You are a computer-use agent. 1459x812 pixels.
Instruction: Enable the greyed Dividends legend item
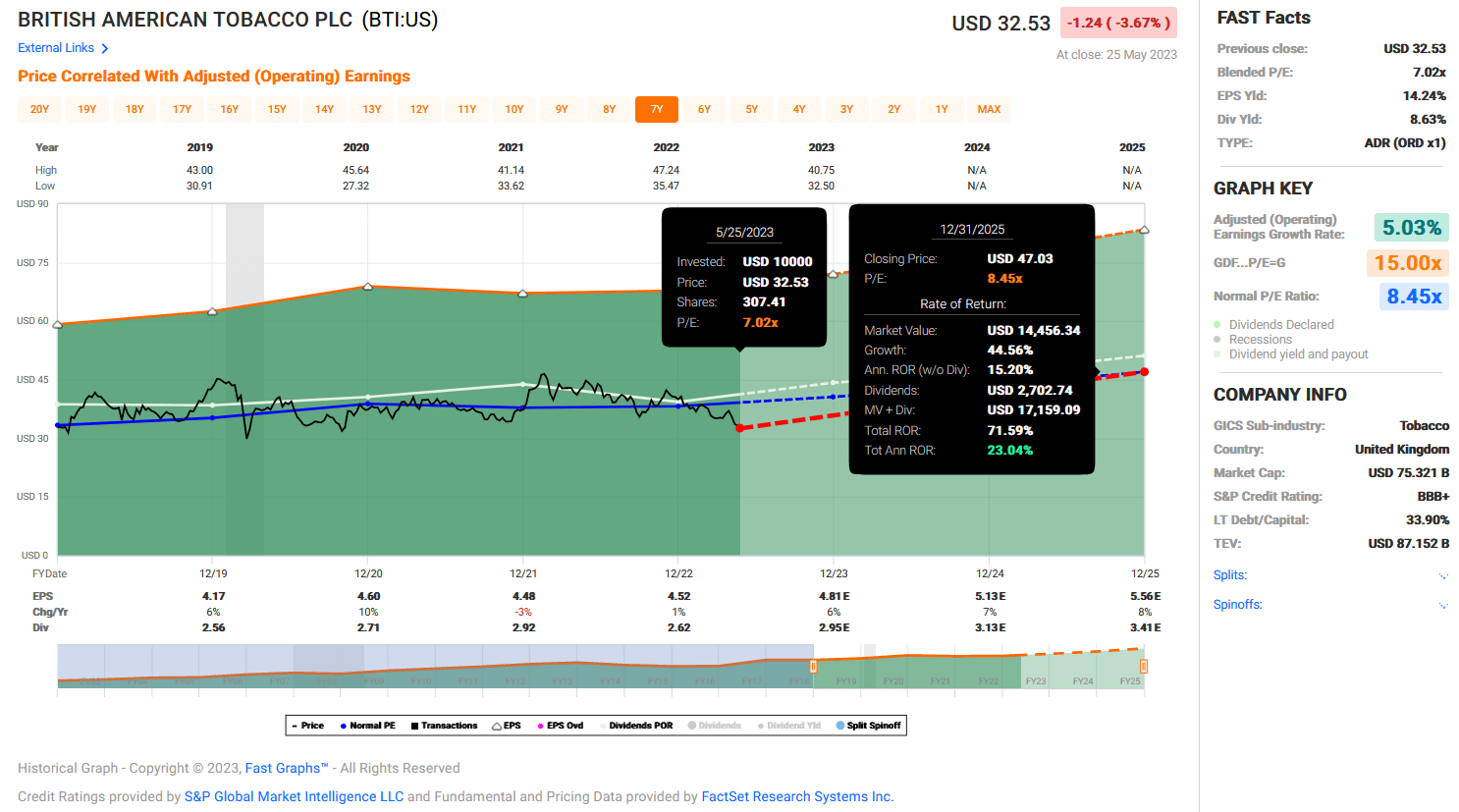pos(715,726)
